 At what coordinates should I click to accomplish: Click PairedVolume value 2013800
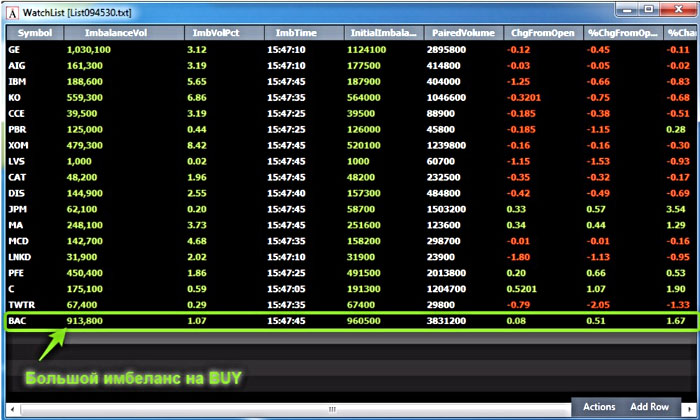[446, 273]
